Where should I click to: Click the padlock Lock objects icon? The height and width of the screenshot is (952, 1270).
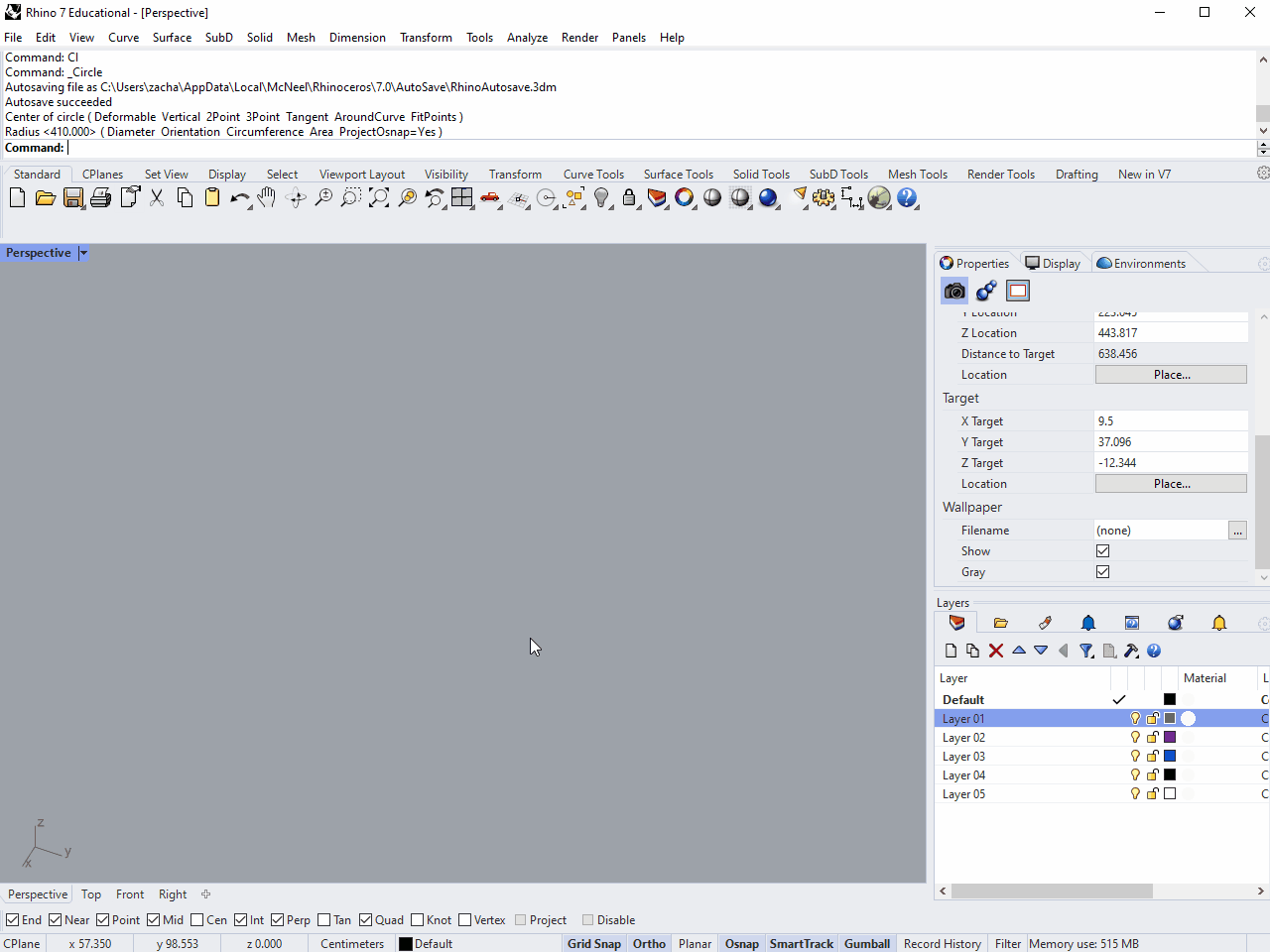[x=629, y=198]
